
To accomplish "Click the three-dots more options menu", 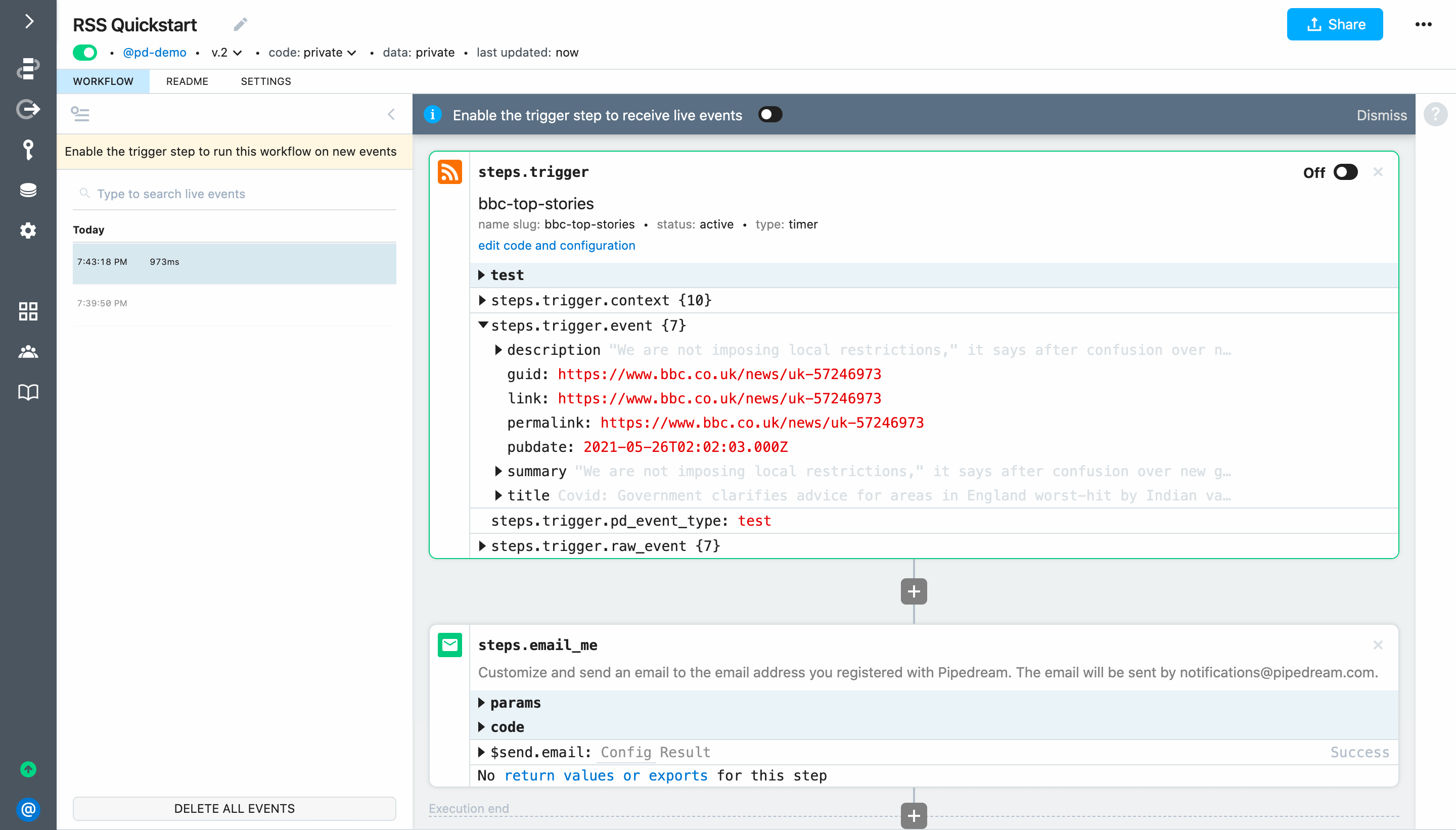I will [1423, 24].
